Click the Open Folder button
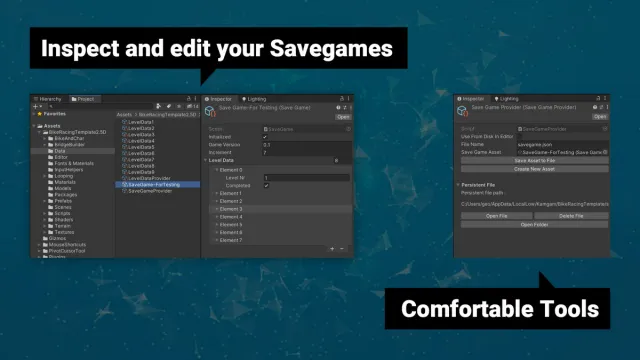The height and width of the screenshot is (360, 640). coord(535,224)
